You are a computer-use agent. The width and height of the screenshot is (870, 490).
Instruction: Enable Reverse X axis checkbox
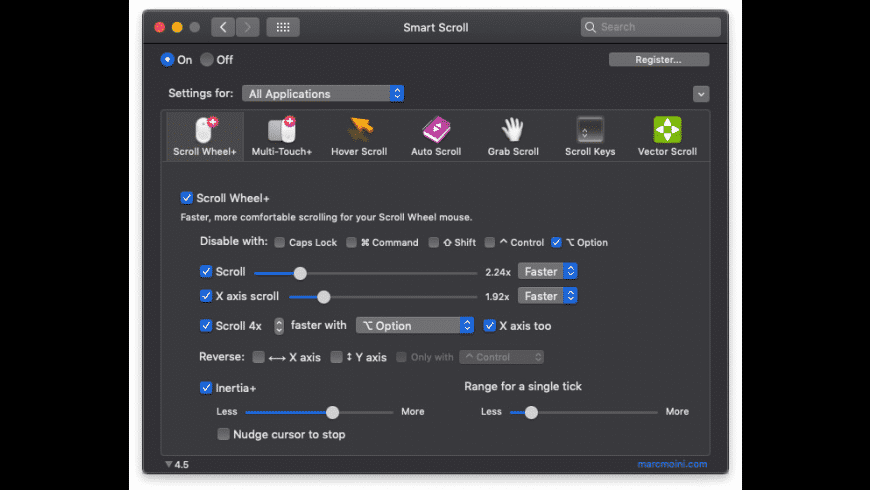click(258, 357)
